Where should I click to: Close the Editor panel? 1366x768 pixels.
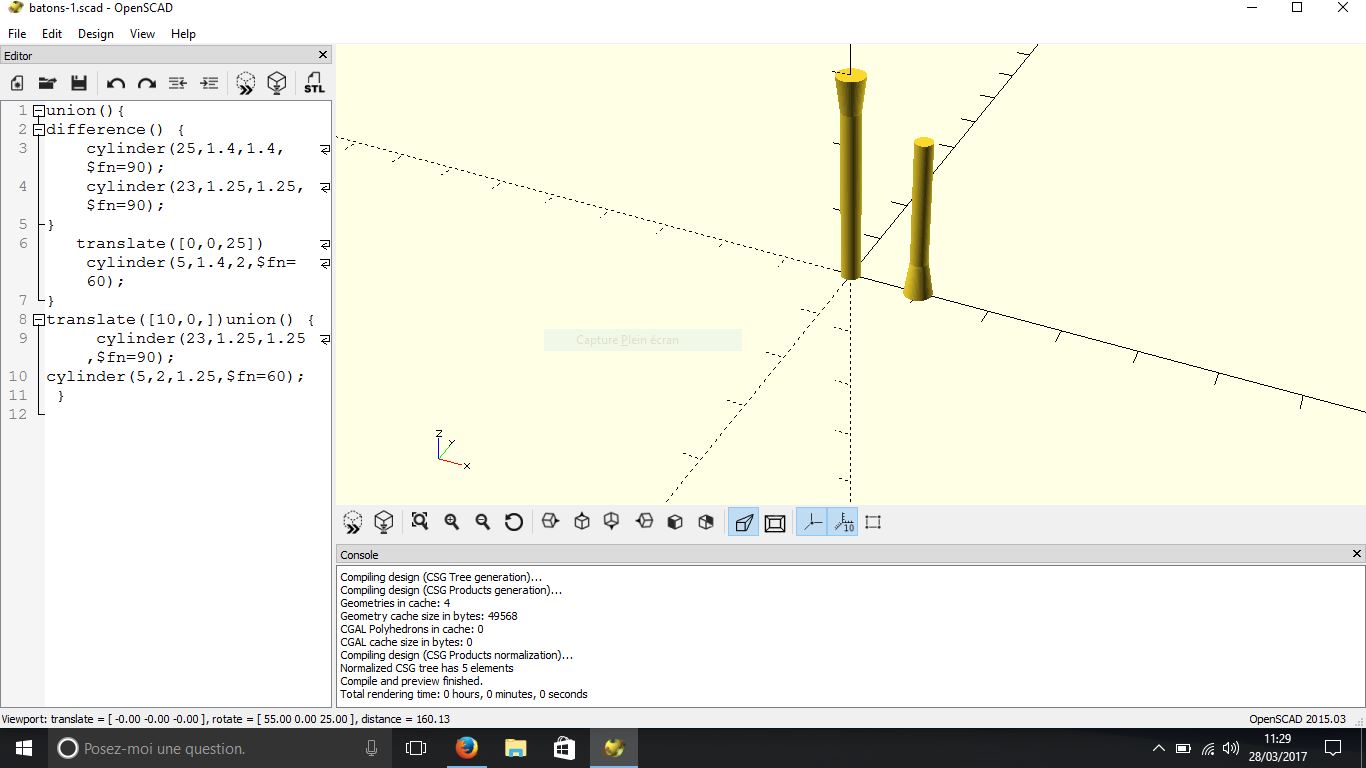pos(323,55)
